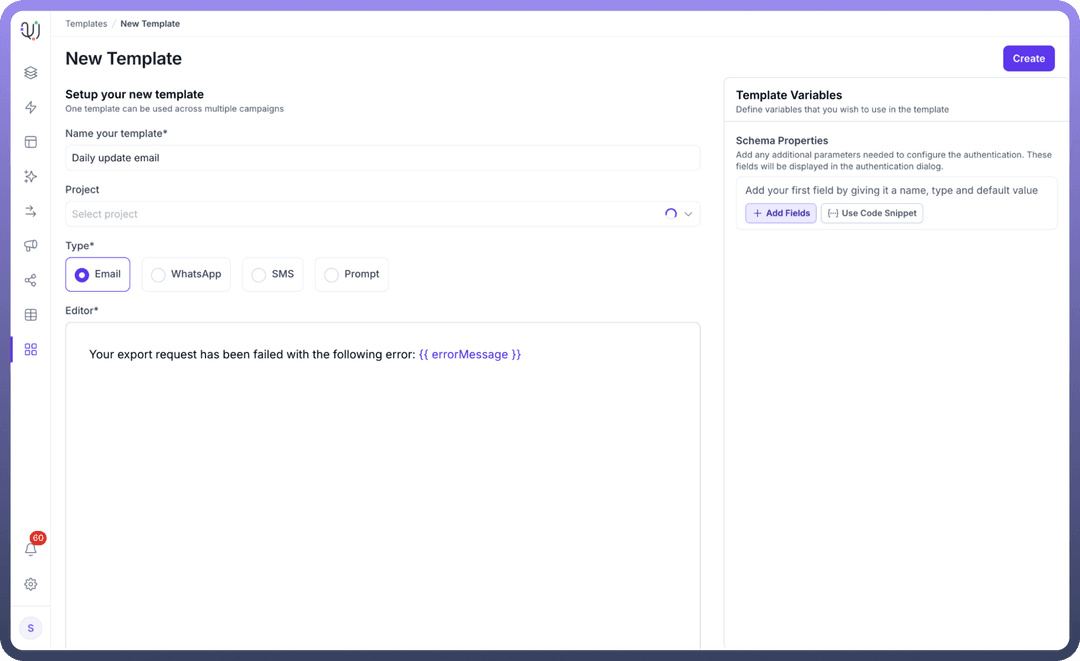Select WhatsApp as template type
The width and height of the screenshot is (1080, 661).
coord(186,274)
